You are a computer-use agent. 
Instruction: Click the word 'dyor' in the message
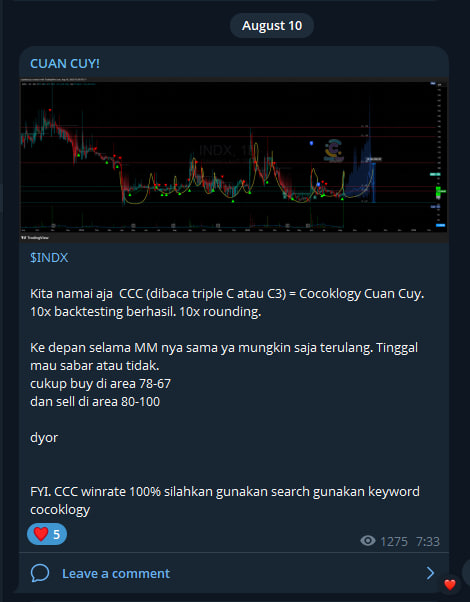point(44,438)
